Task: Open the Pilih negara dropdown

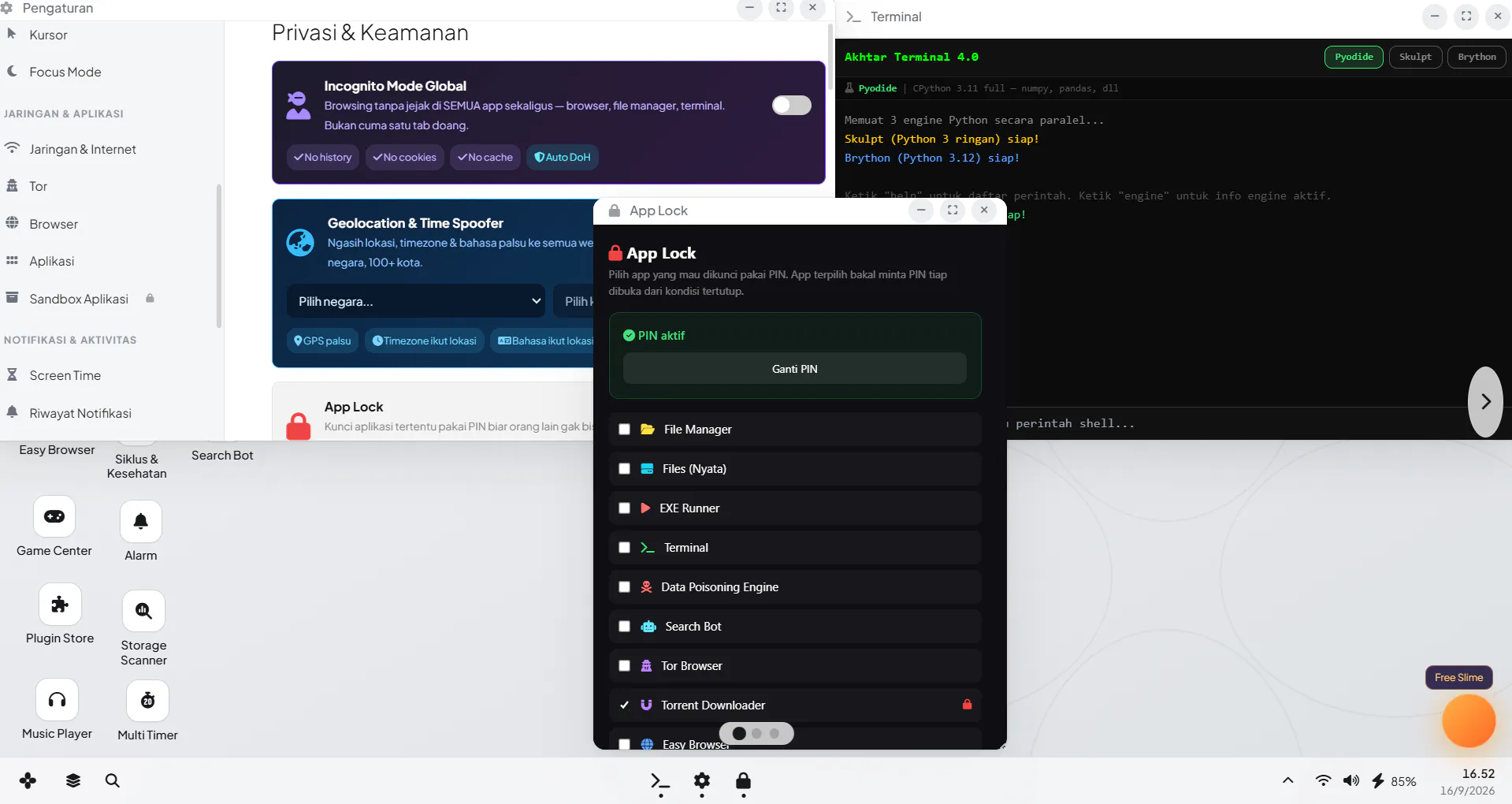Action: click(x=416, y=301)
